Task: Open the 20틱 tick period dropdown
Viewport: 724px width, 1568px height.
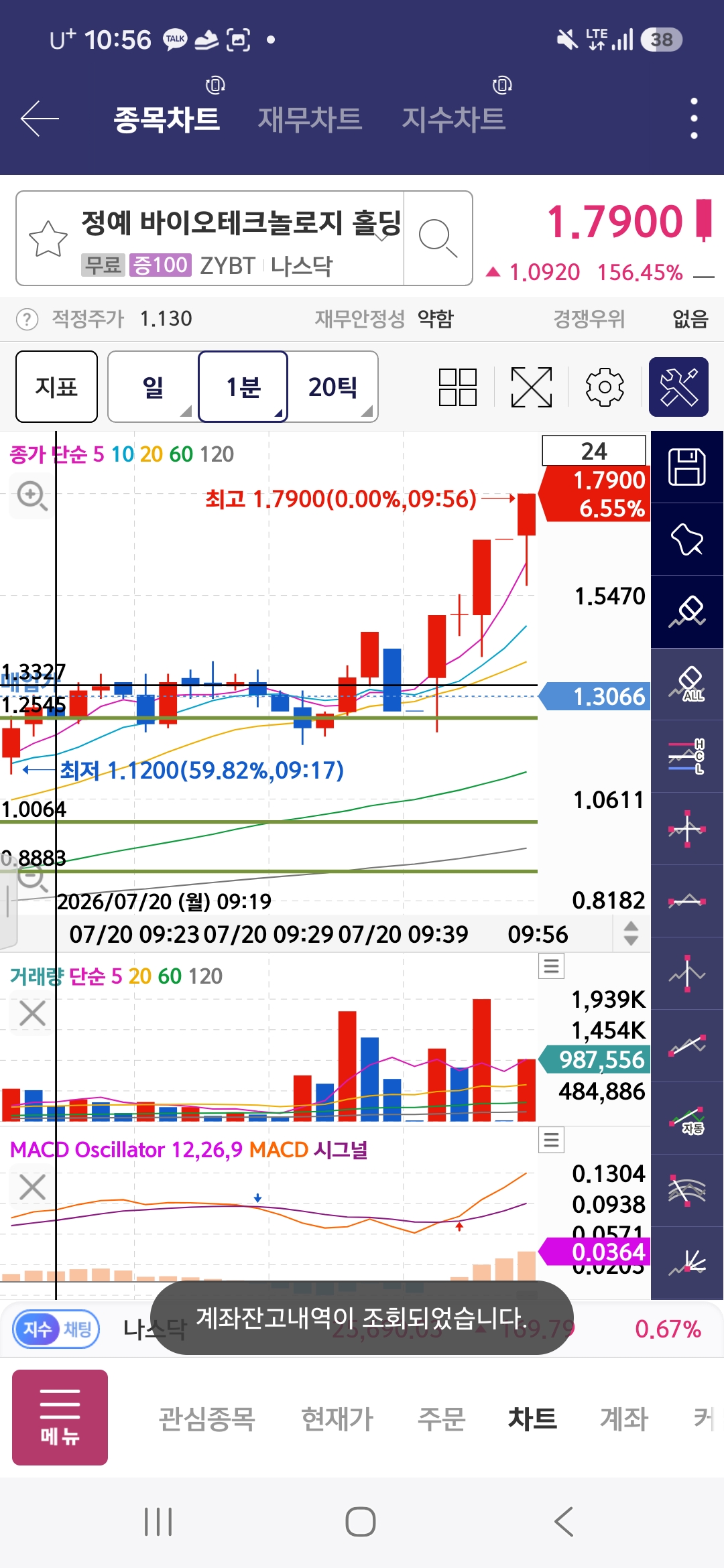Action: coord(333,387)
